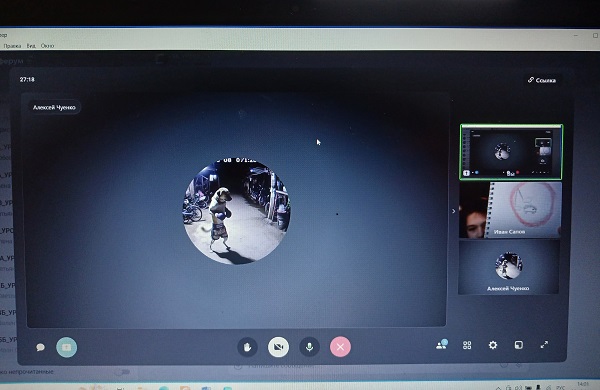The image size is (600, 390).
Task: Raise hand in the call
Action: 247,347
